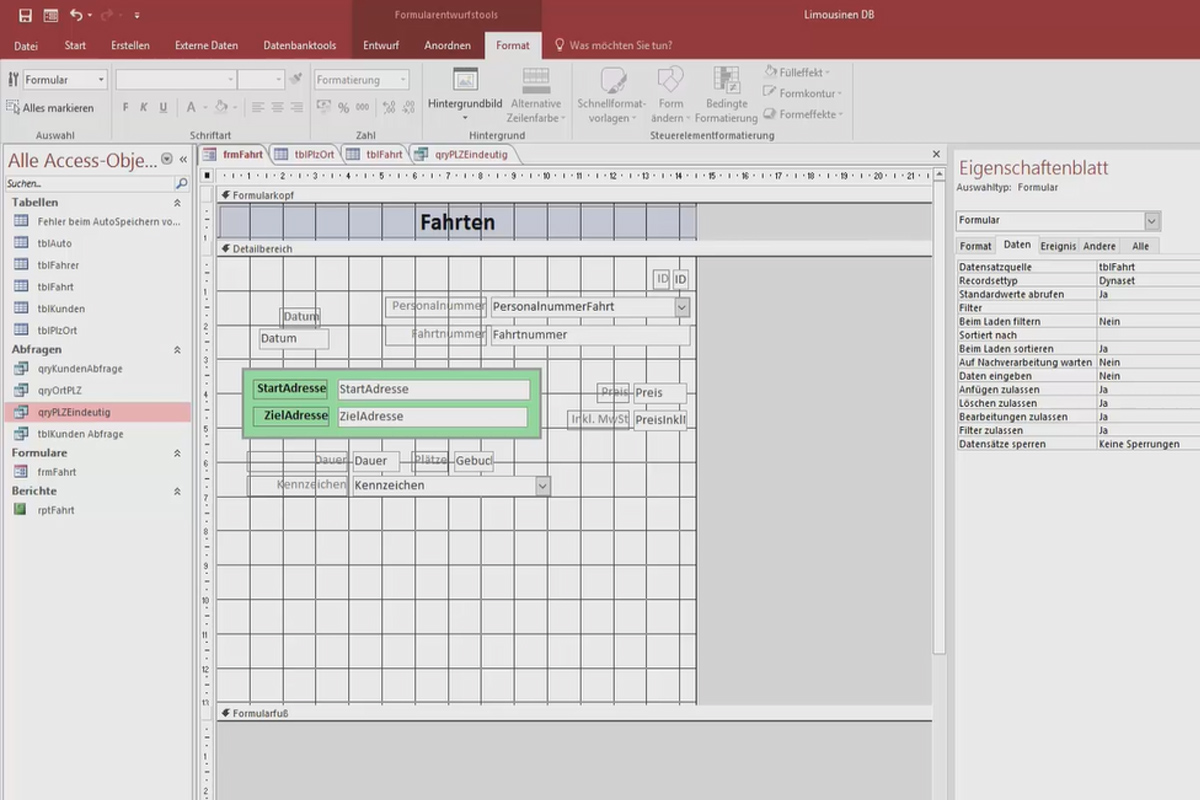The width and height of the screenshot is (1200, 800).
Task: Align text right in Schriftart group
Action: pyautogui.click(x=297, y=107)
